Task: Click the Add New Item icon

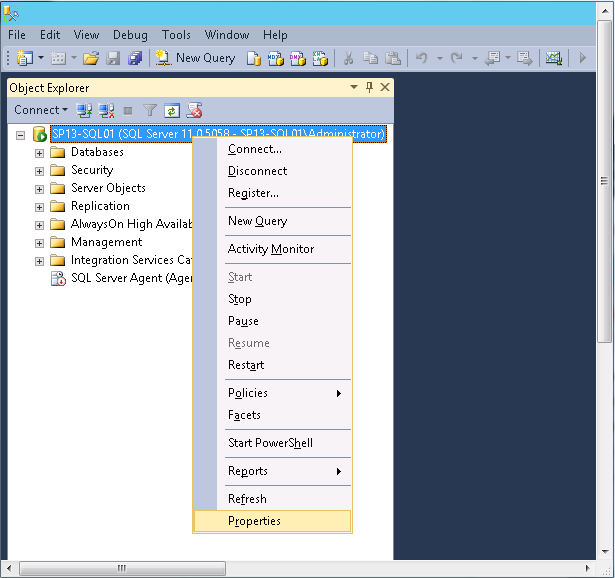Action: [58, 58]
